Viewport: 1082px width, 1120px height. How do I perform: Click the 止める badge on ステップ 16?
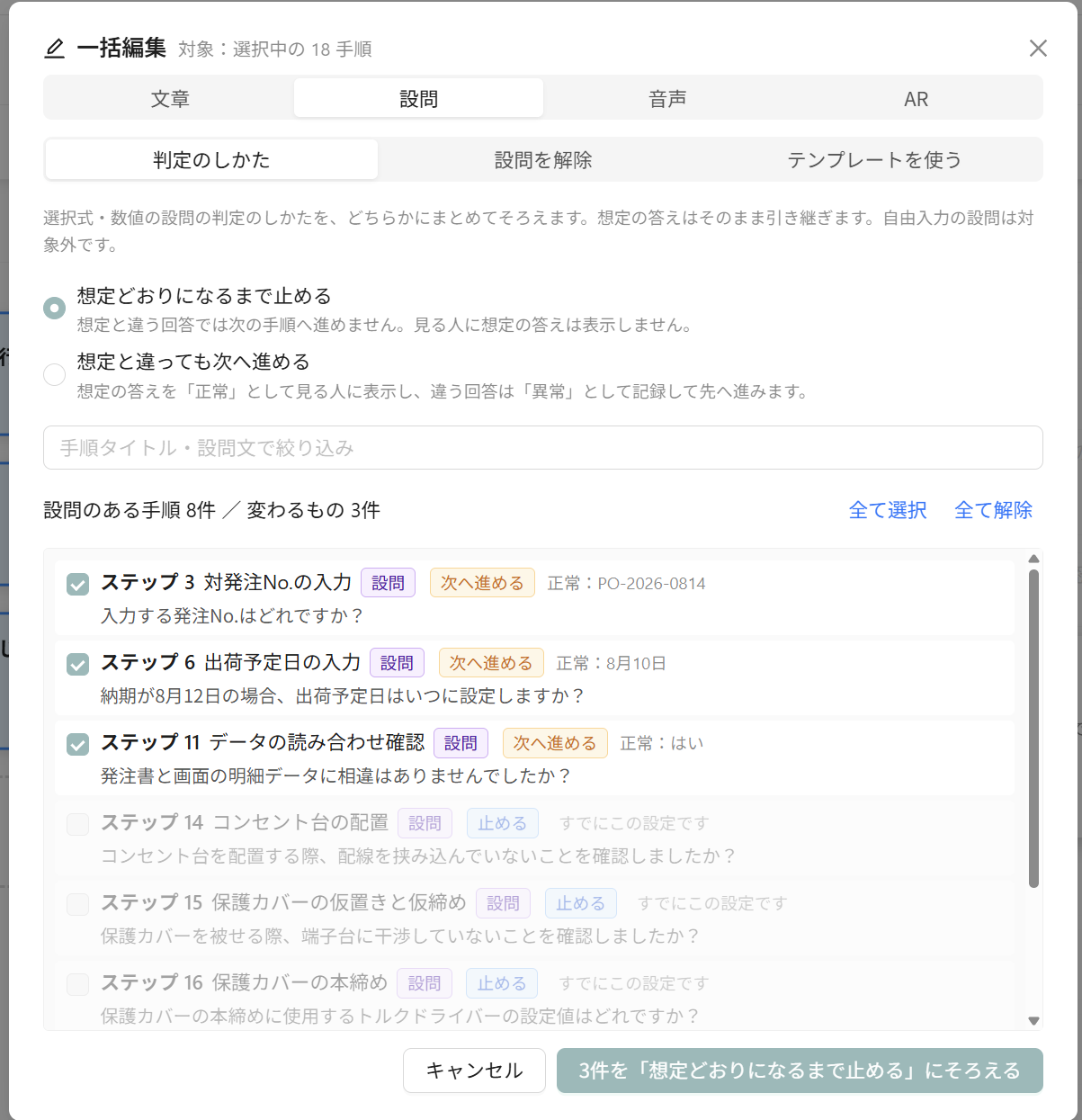(x=502, y=983)
